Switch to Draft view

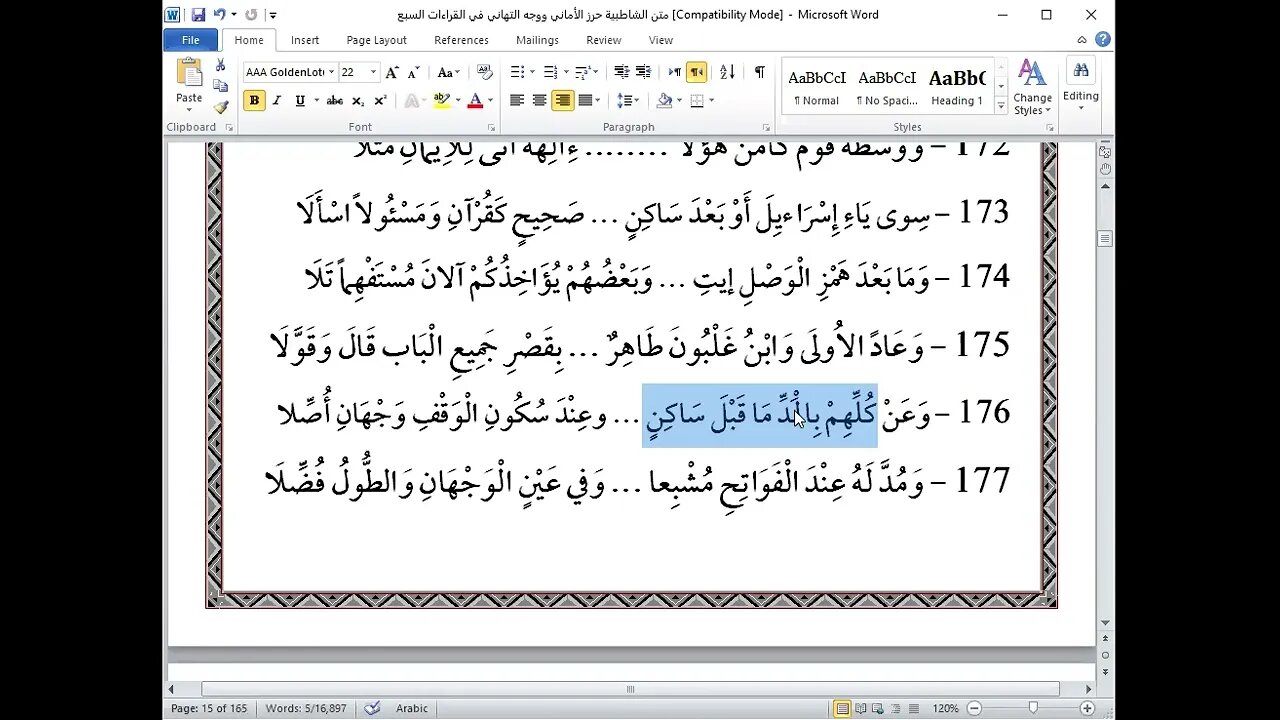[x=915, y=709]
